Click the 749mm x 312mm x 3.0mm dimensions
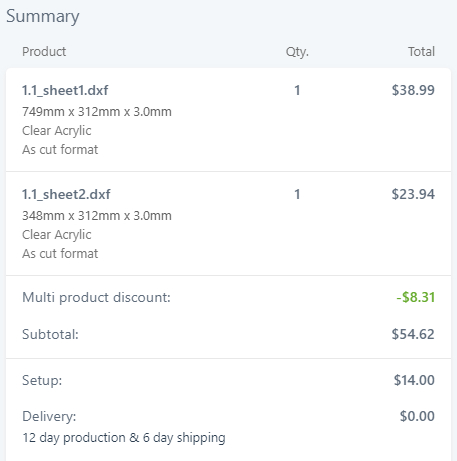This screenshot has width=457, height=461. pos(97,112)
